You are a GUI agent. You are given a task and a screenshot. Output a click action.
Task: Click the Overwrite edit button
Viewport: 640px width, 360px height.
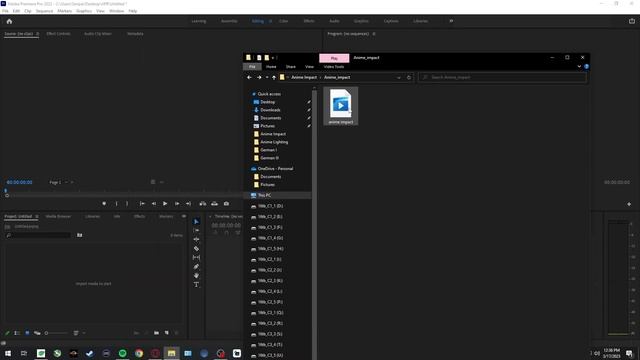click(x=214, y=204)
